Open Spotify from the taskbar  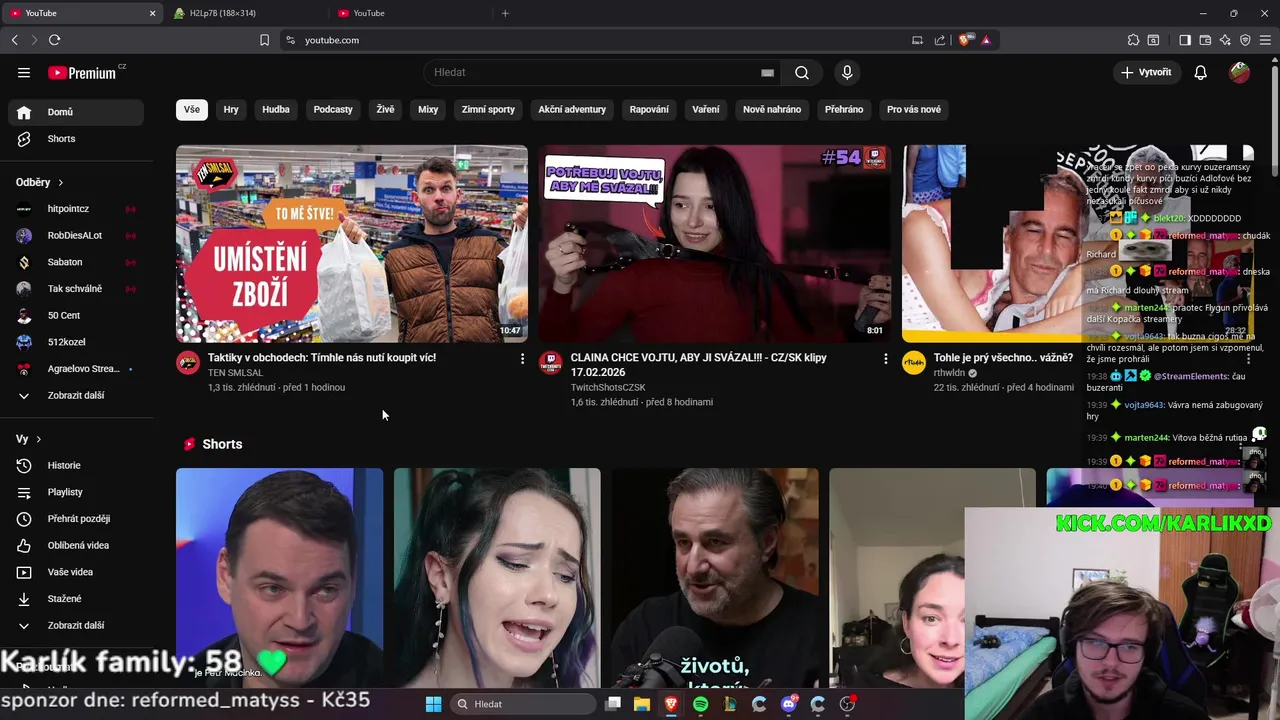700,704
